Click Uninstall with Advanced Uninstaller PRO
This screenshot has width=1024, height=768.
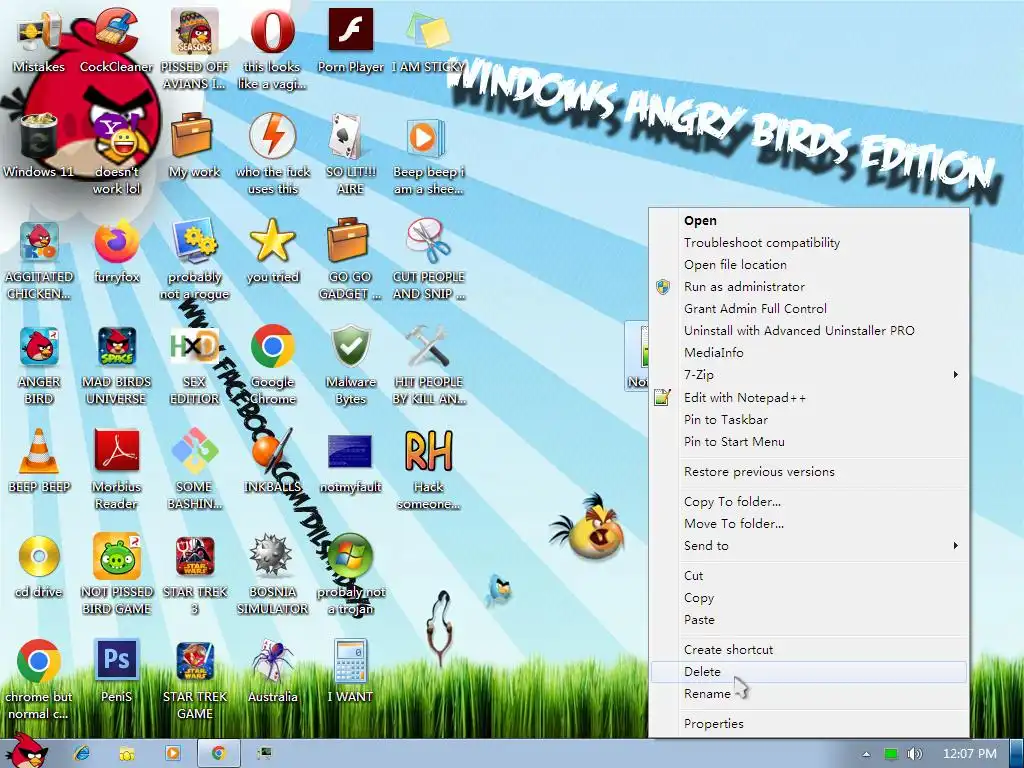808,330
